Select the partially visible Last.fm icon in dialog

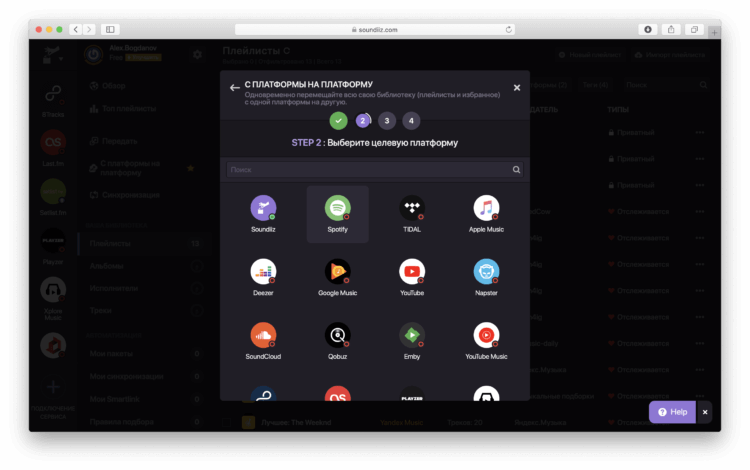coord(337,393)
